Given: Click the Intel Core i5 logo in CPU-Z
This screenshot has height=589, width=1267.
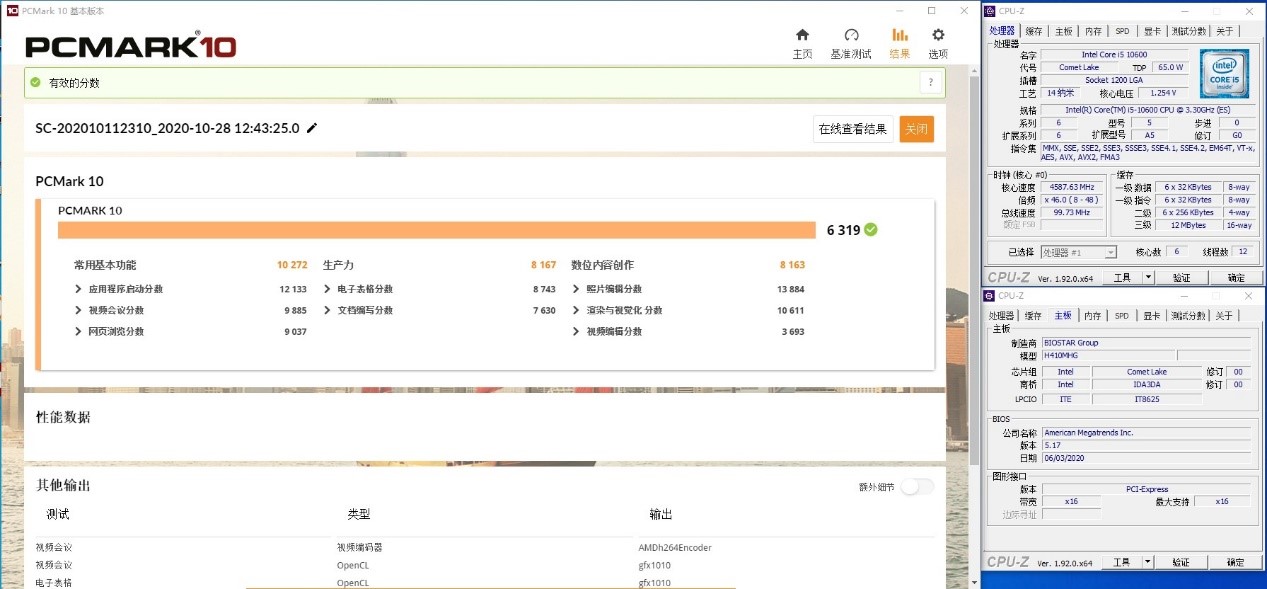Looking at the screenshot, I should coord(1225,73).
